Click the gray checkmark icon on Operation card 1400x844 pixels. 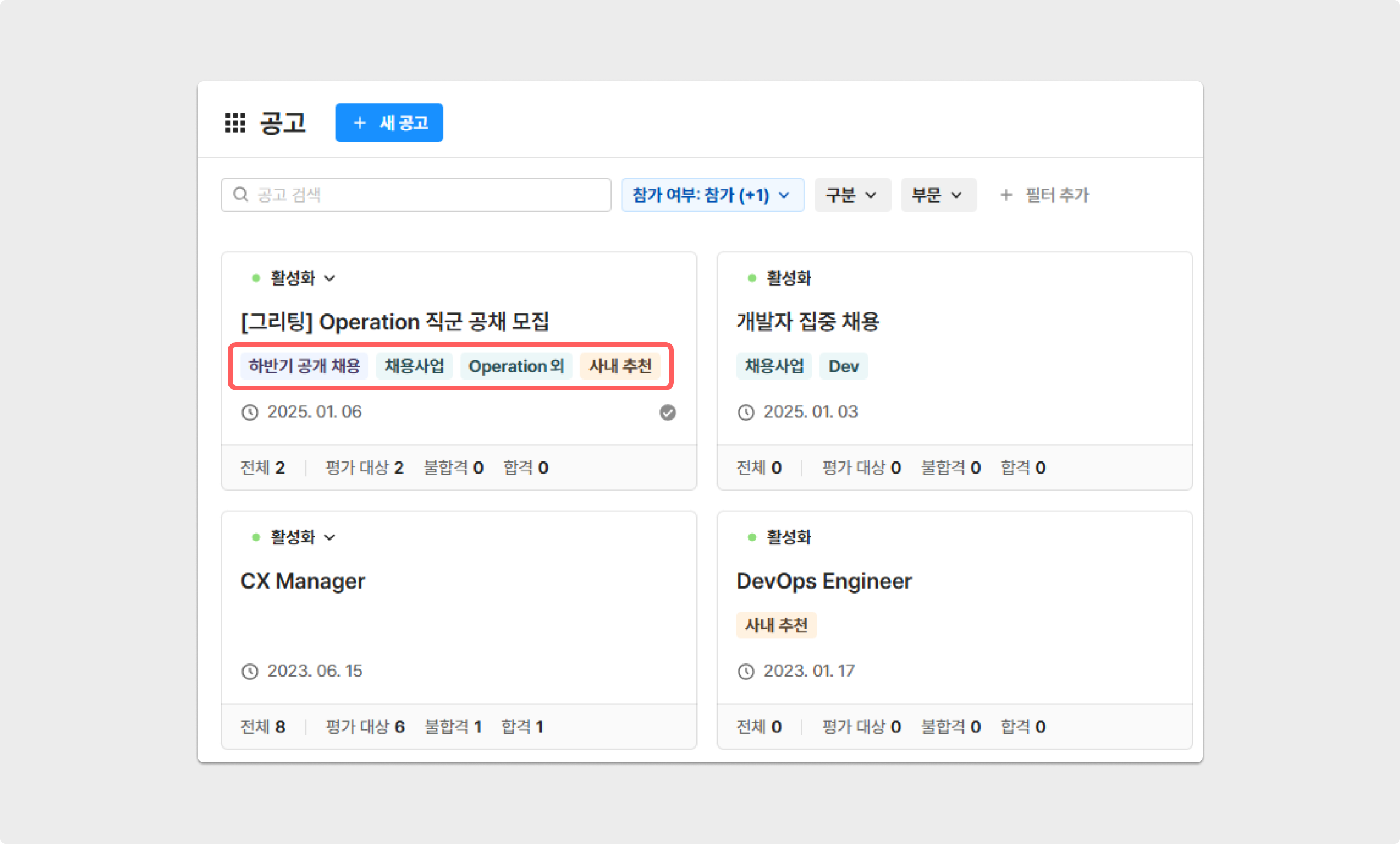667,412
